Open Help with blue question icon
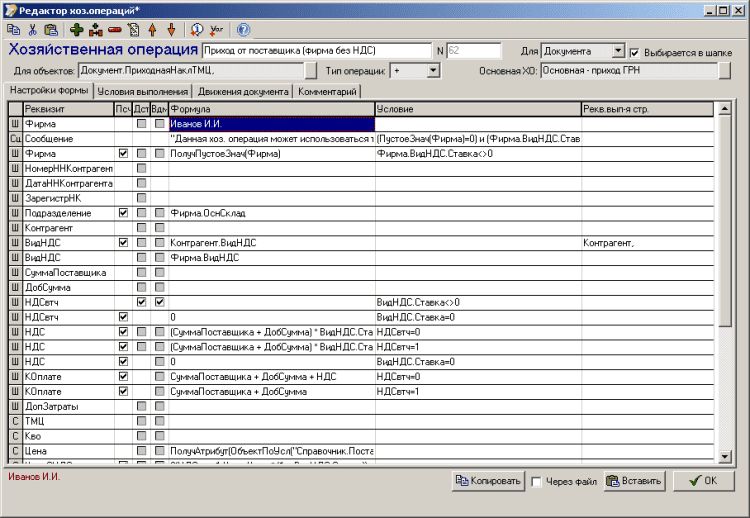The width and height of the screenshot is (750, 518). click(243, 30)
